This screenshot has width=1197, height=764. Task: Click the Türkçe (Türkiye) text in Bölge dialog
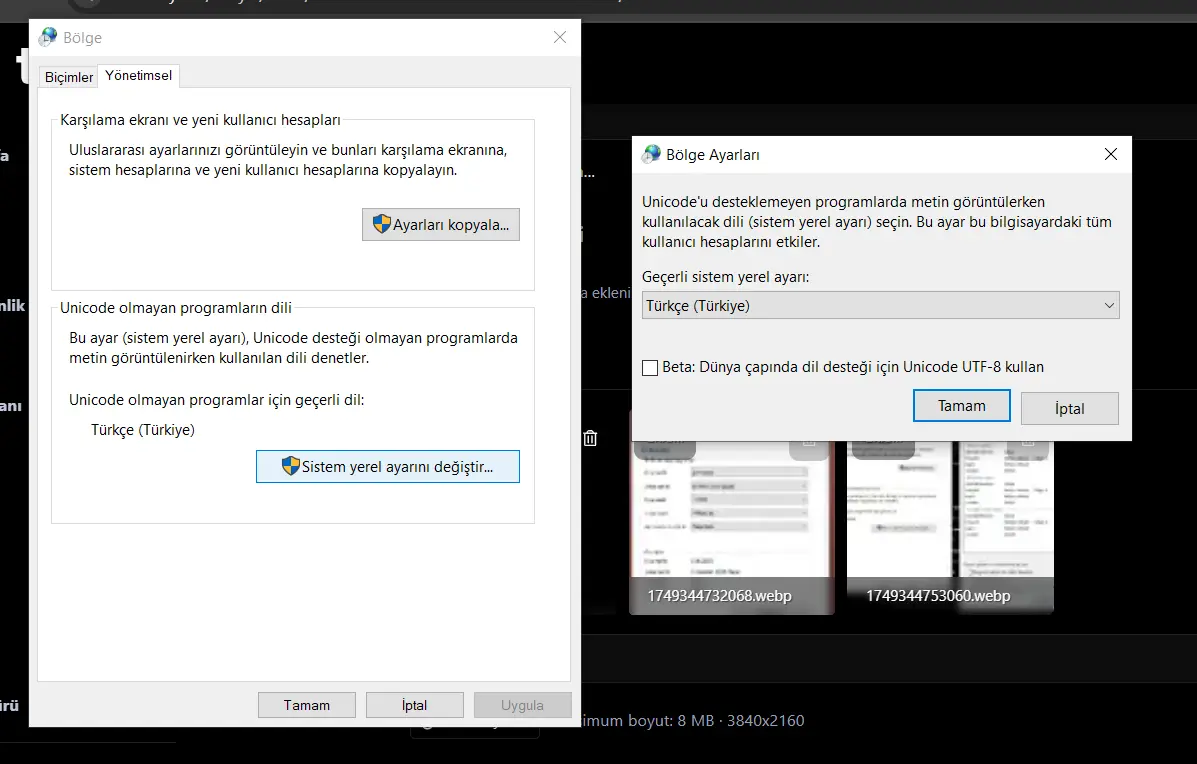click(143, 430)
